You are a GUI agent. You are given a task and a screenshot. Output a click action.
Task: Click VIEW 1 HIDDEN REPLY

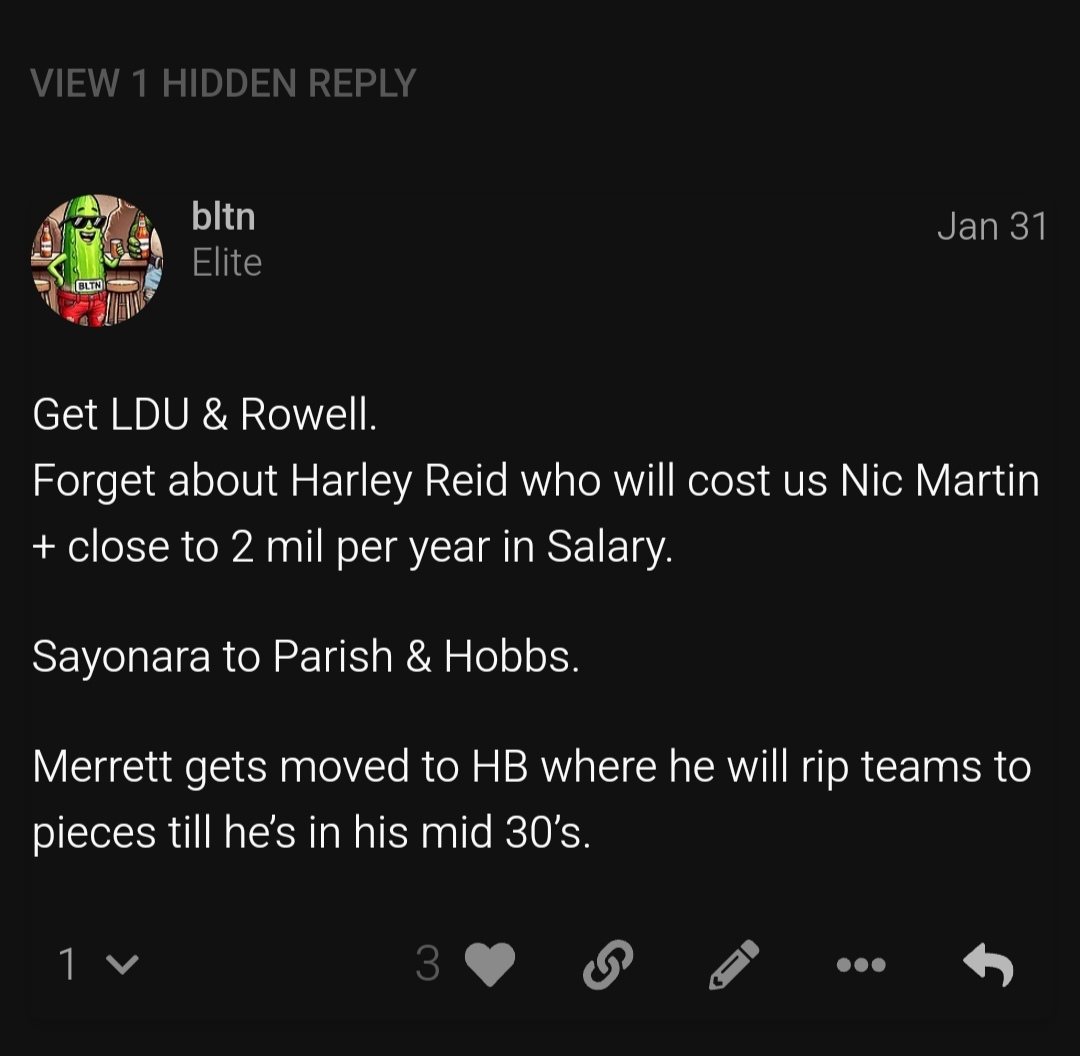click(223, 83)
